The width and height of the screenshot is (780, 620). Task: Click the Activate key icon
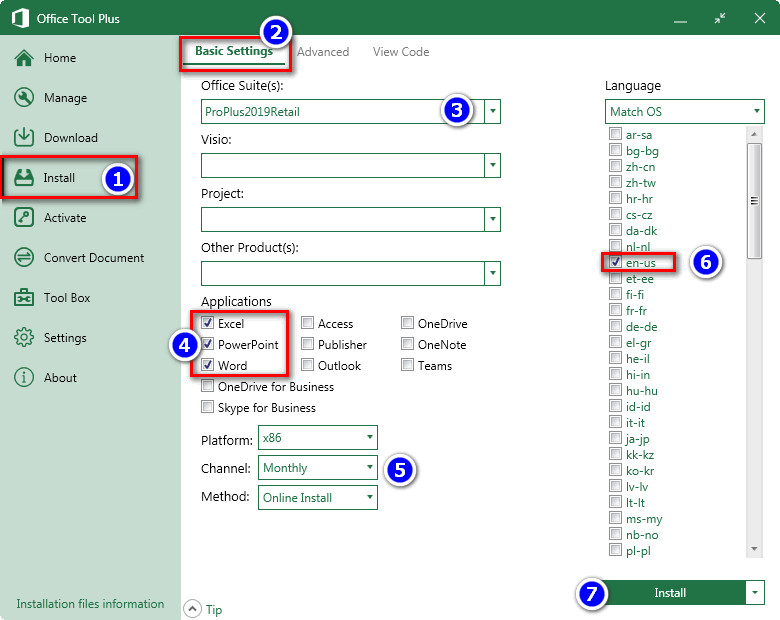[x=24, y=217]
